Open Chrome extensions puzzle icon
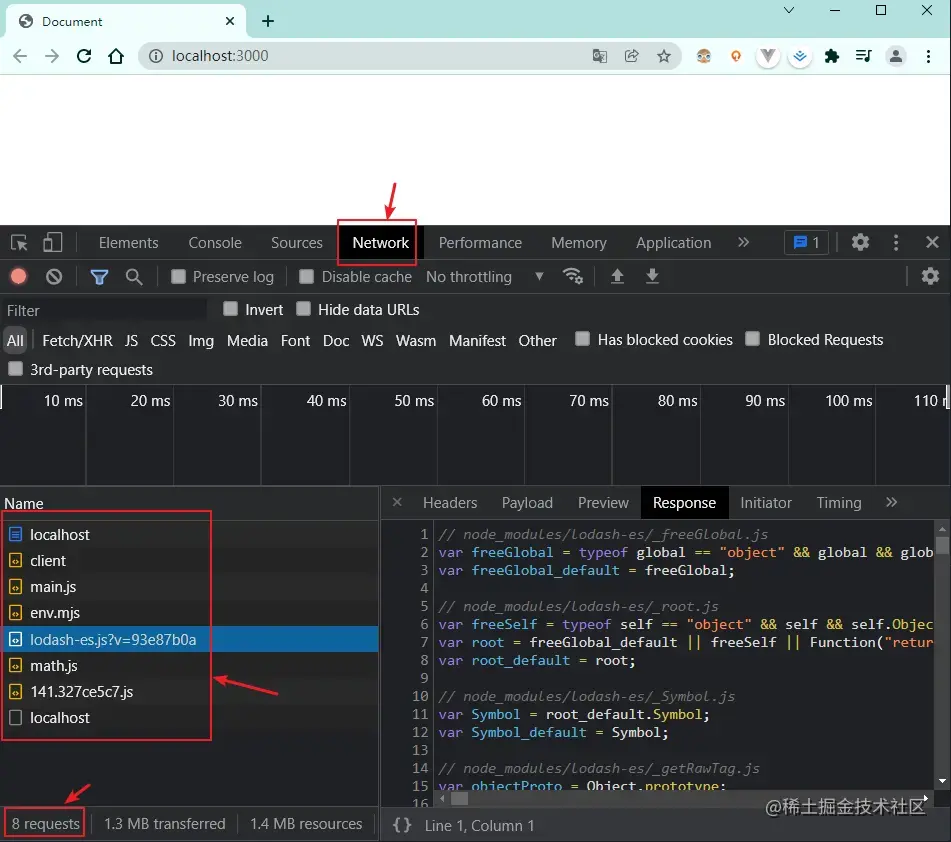Screen dimensions: 951x842 coord(832,56)
